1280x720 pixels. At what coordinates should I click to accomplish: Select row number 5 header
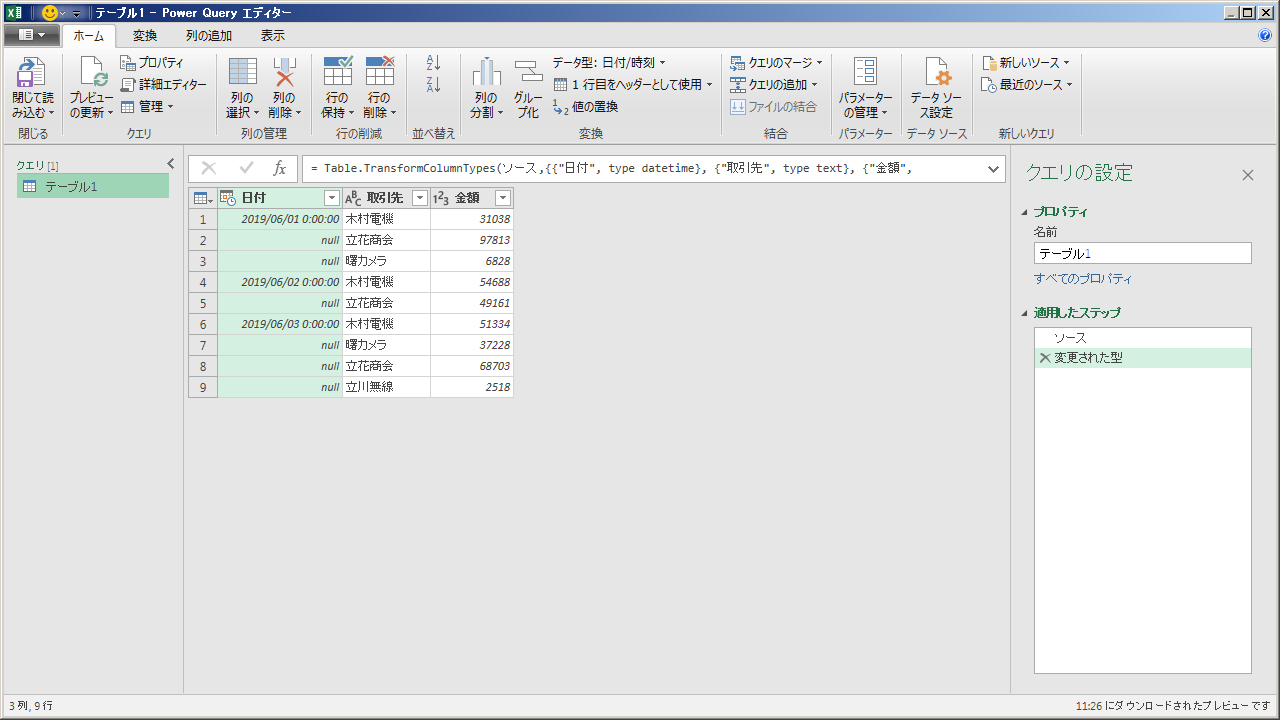coord(203,303)
